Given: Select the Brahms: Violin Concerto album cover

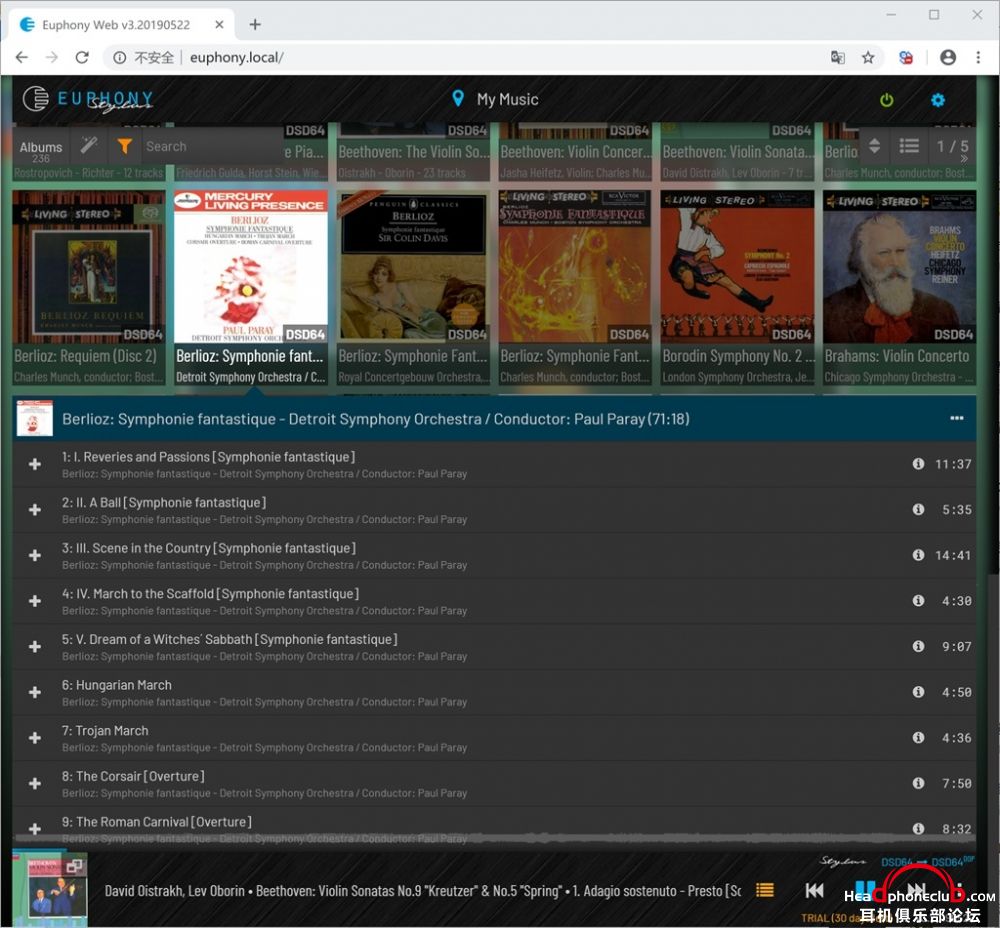Looking at the screenshot, I should [x=899, y=267].
